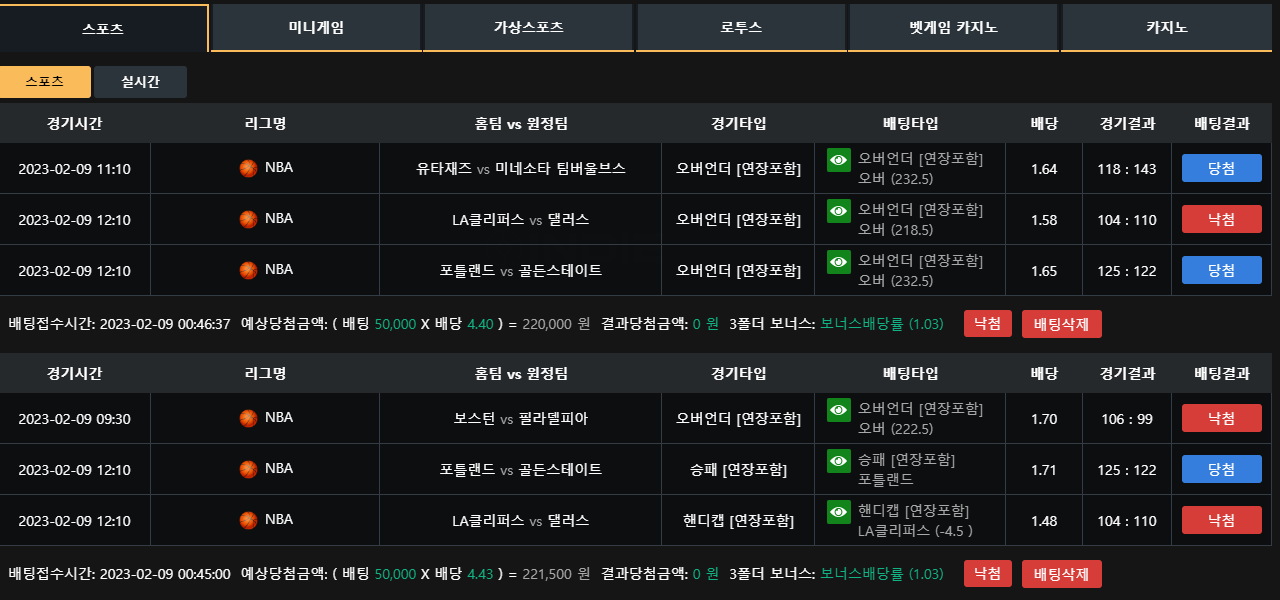Image resolution: width=1280 pixels, height=600 pixels.
Task: Open the 로투스 tab
Action: click(x=741, y=28)
